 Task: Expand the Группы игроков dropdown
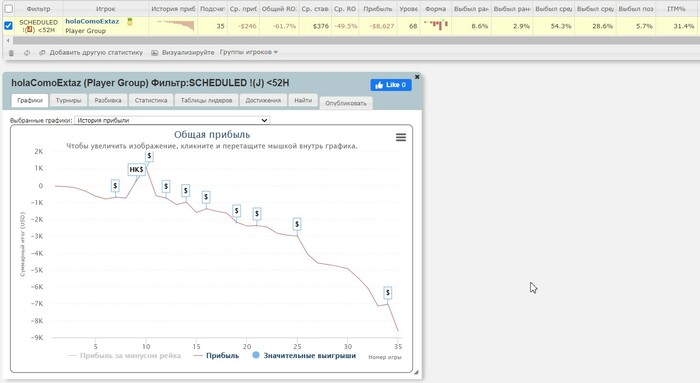point(249,52)
